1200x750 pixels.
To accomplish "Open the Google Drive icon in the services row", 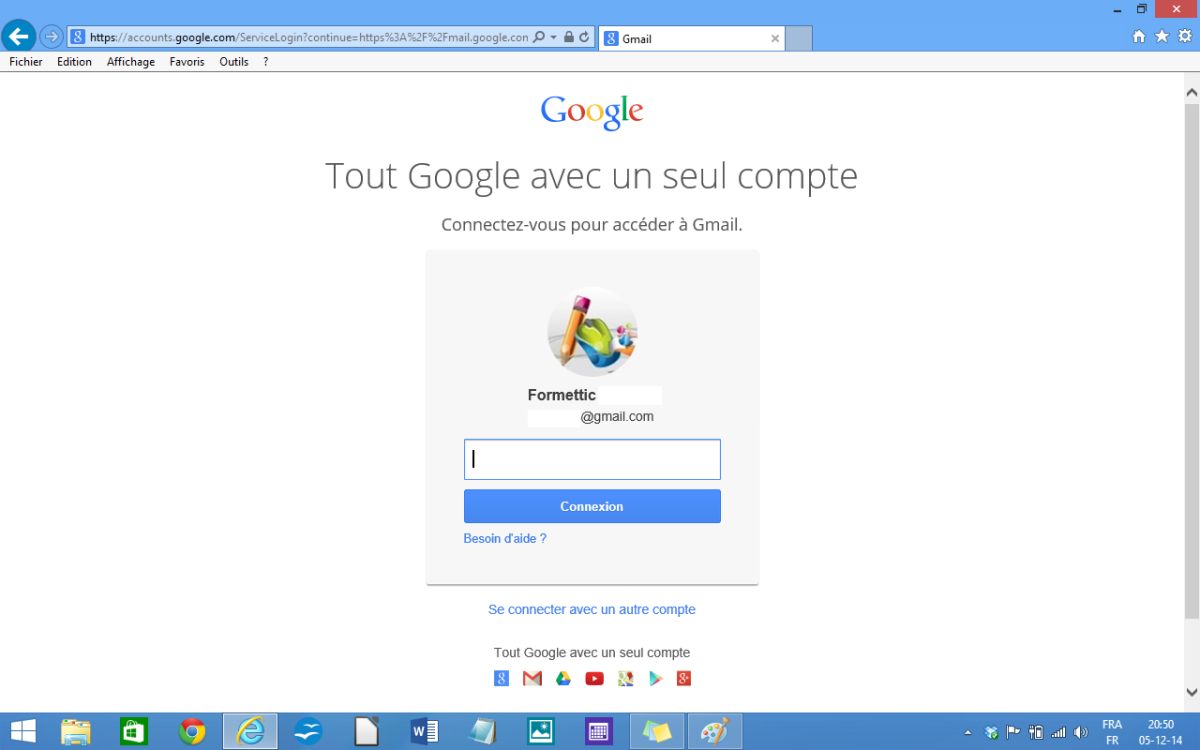I will click(563, 679).
